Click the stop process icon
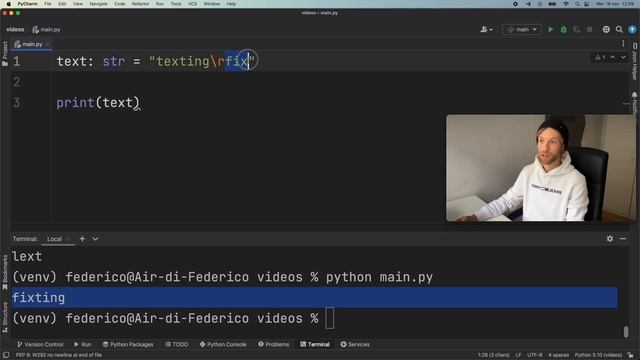640x360 pixels. [589, 29]
